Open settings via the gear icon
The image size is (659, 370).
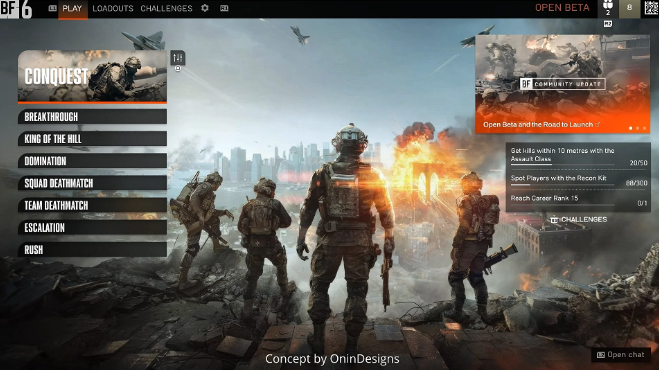205,8
